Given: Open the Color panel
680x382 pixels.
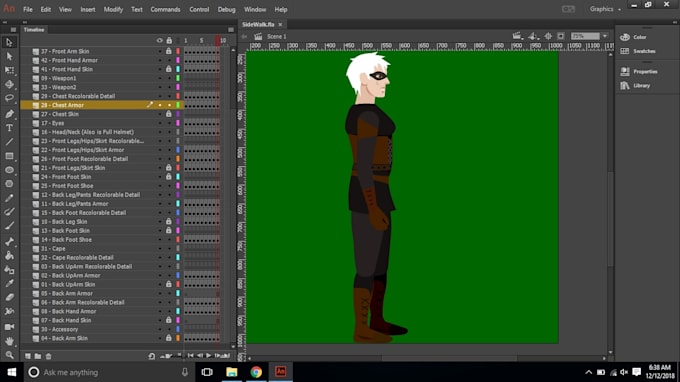Looking at the screenshot, I should pyautogui.click(x=635, y=37).
